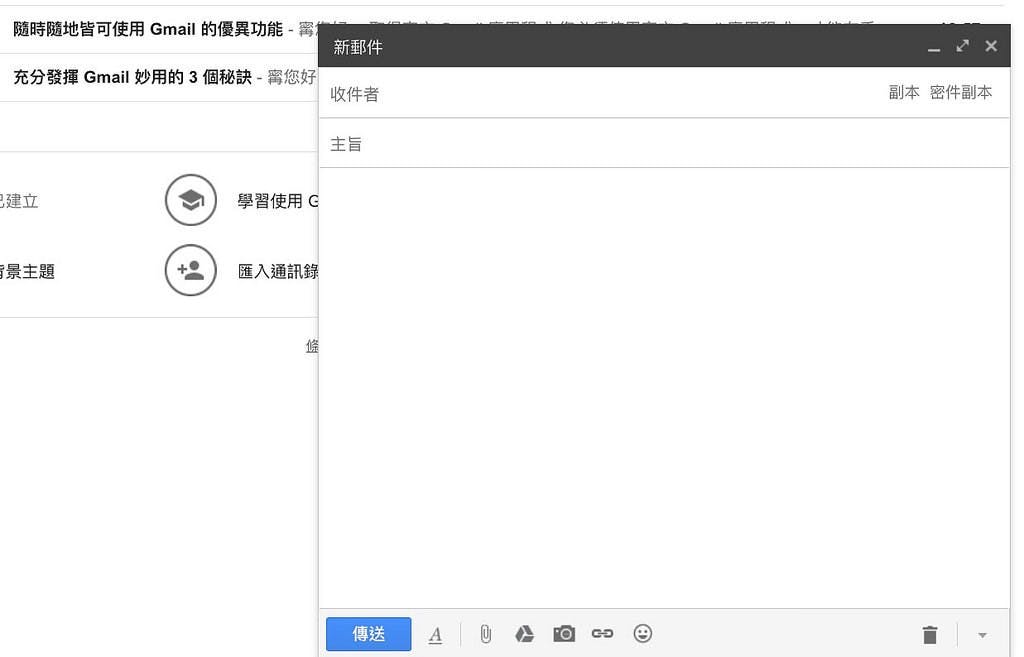Click the 景主題 background theme link
1024x657 pixels.
pyautogui.click(x=27, y=271)
